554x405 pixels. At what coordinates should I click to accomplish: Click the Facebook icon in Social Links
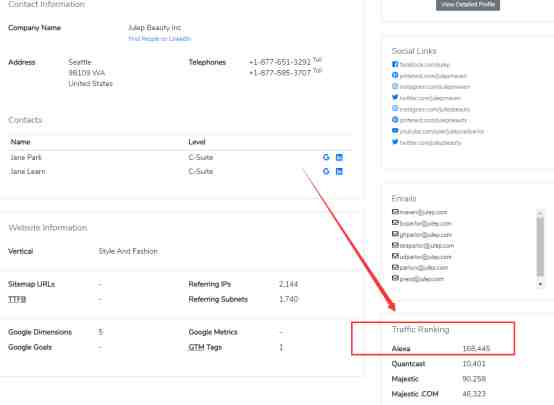point(395,64)
